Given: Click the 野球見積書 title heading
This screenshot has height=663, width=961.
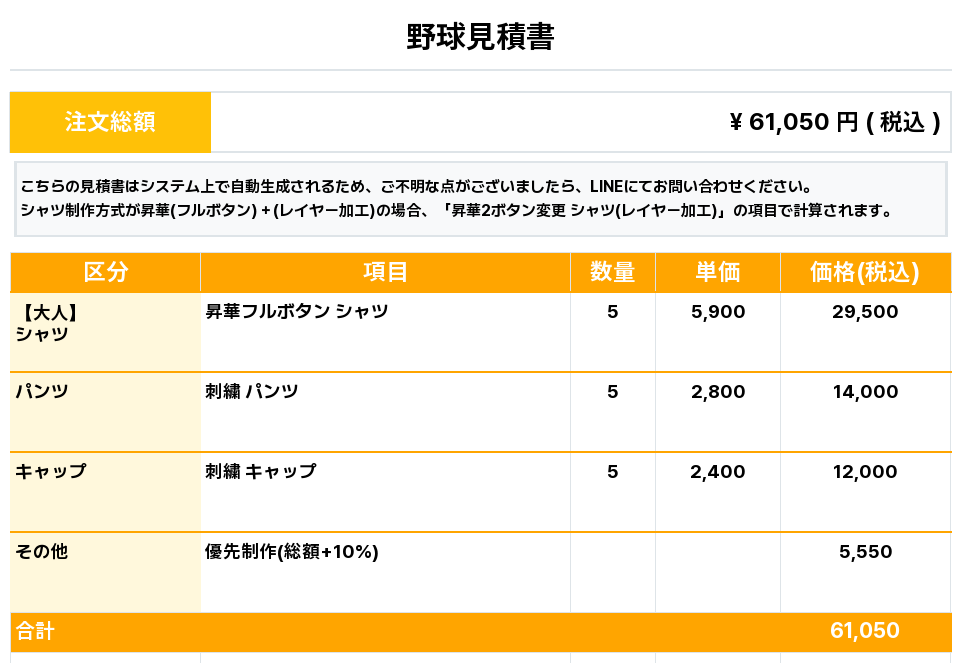Looking at the screenshot, I should (480, 37).
